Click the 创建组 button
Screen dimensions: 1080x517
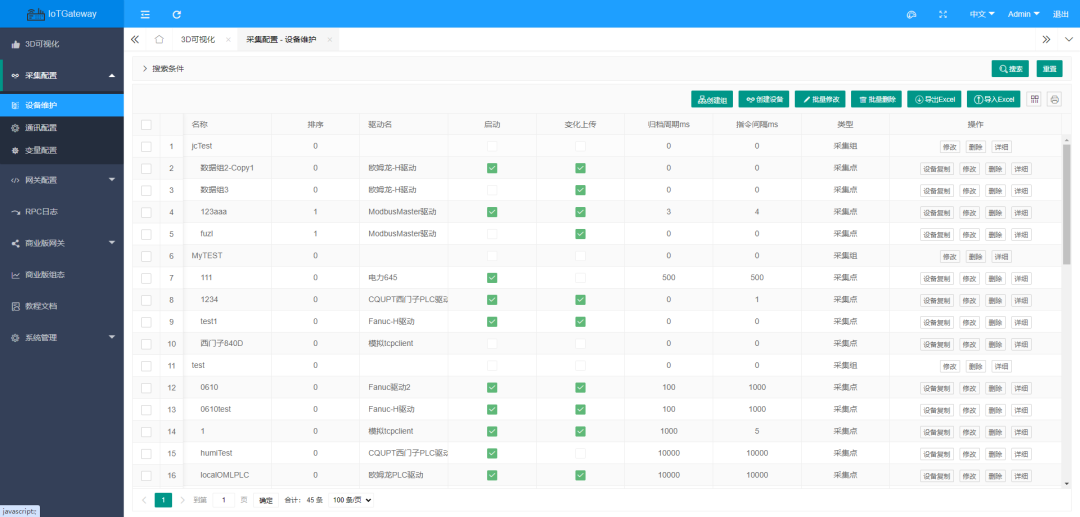coord(712,99)
